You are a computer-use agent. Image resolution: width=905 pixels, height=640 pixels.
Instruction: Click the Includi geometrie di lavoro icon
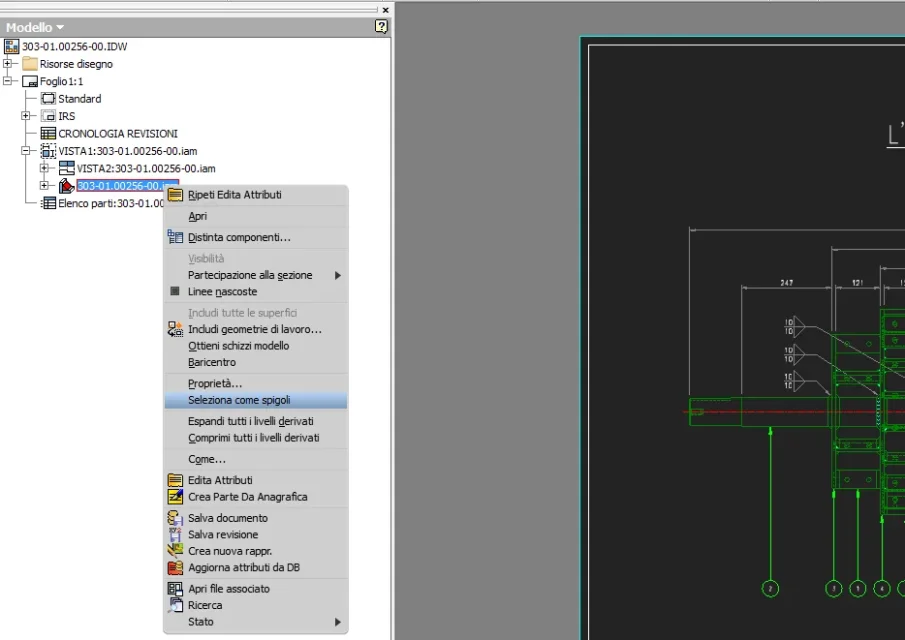pyautogui.click(x=175, y=329)
